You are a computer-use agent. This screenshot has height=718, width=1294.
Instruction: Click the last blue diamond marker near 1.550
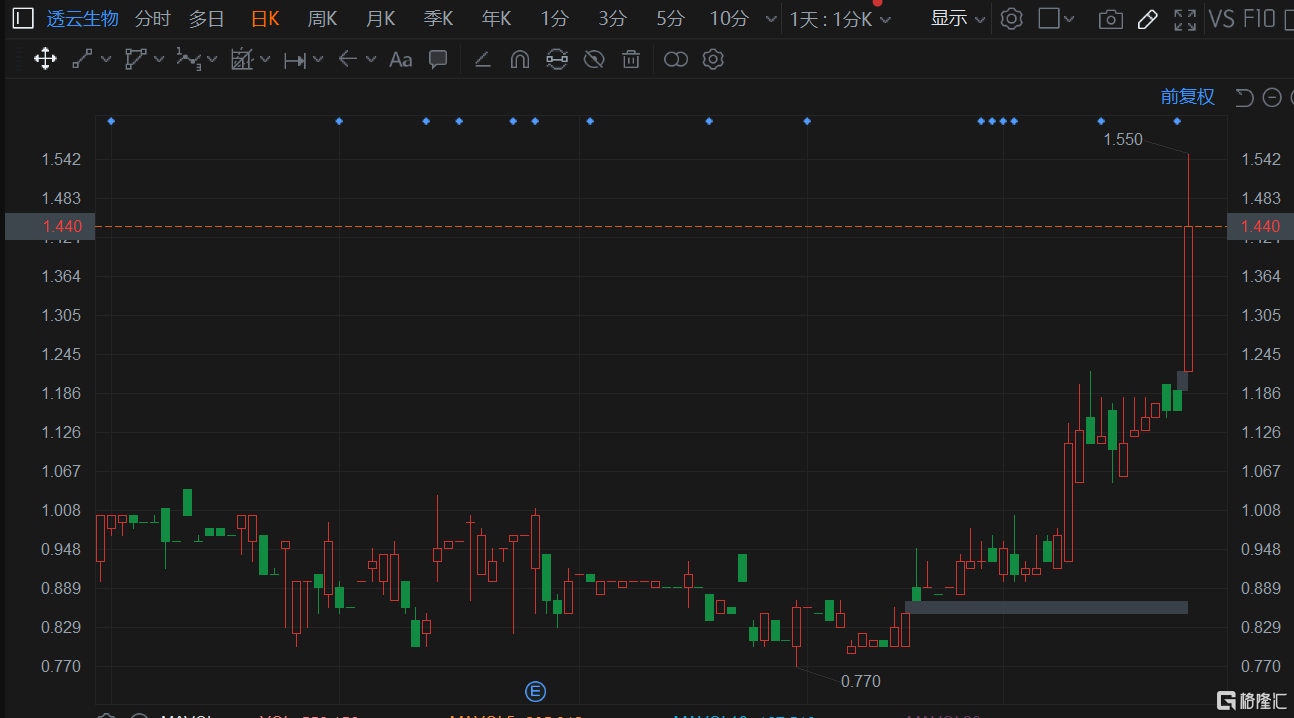pyautogui.click(x=1176, y=121)
